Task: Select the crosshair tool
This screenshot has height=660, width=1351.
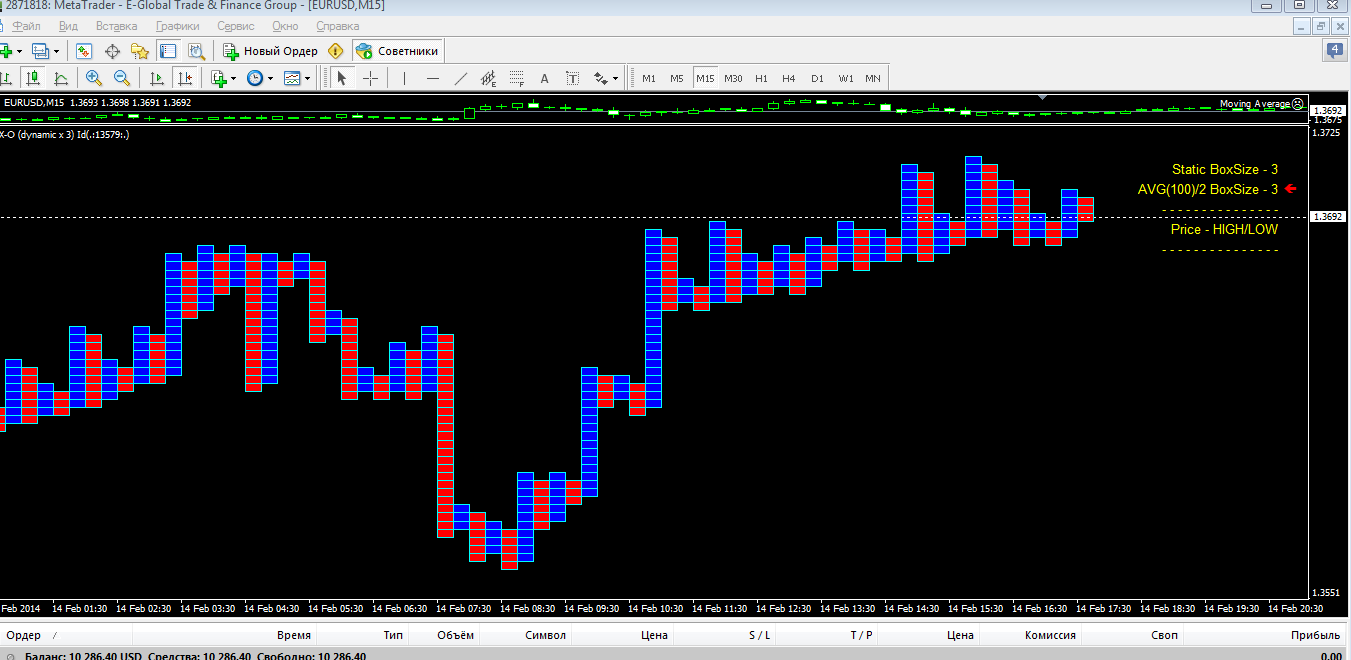Action: point(370,78)
